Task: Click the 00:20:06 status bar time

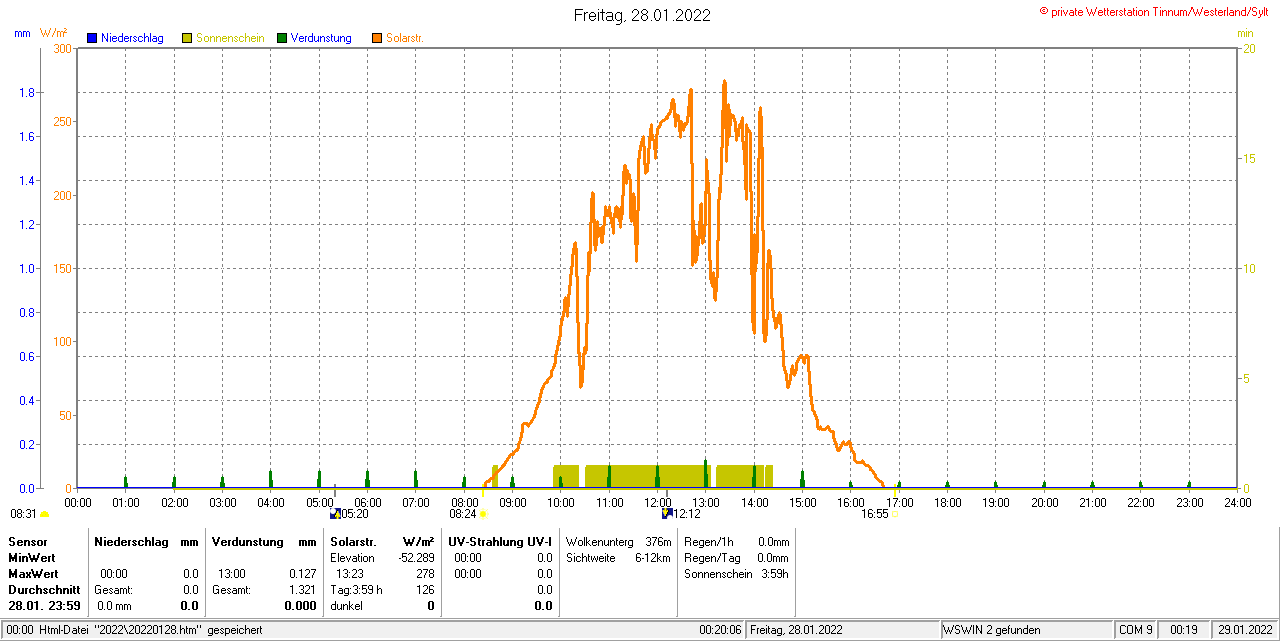Action: 720,630
